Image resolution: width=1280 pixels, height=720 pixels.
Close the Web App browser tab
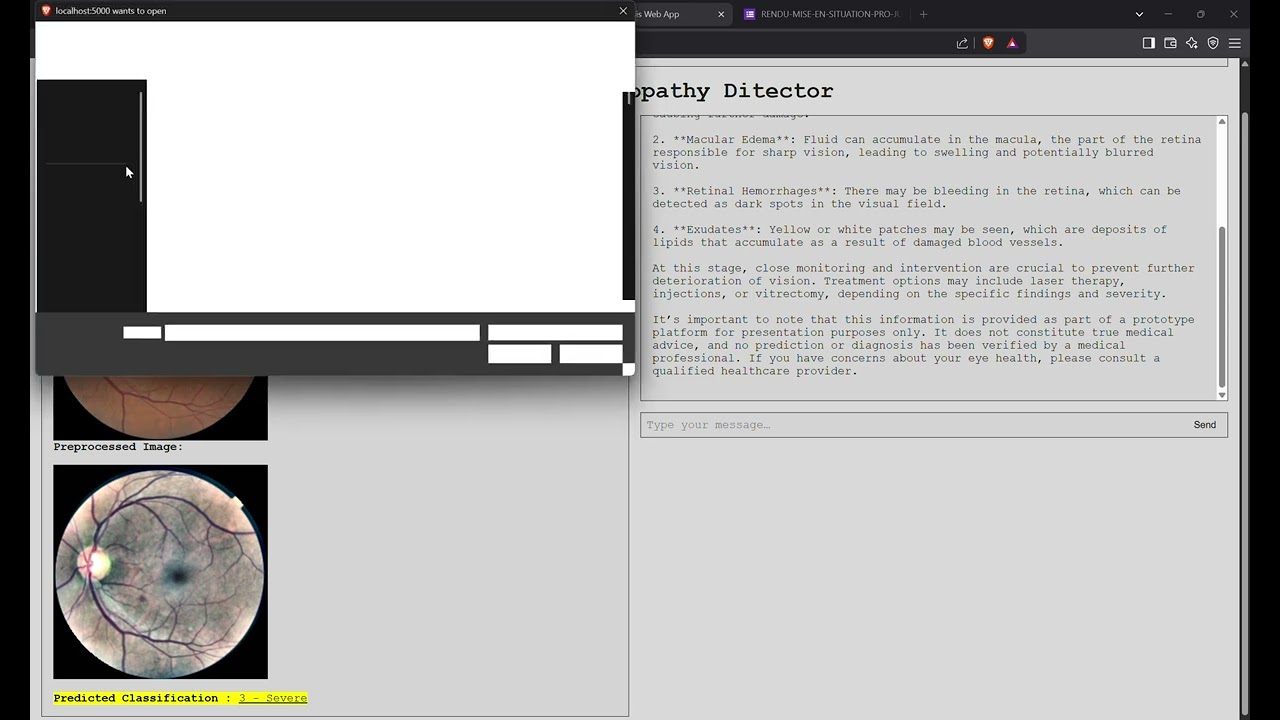[721, 14]
